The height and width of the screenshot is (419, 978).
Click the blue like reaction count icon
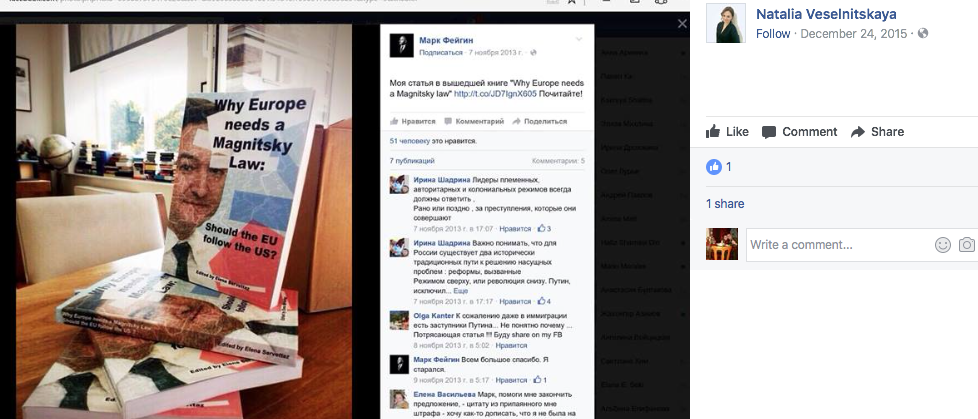click(714, 166)
